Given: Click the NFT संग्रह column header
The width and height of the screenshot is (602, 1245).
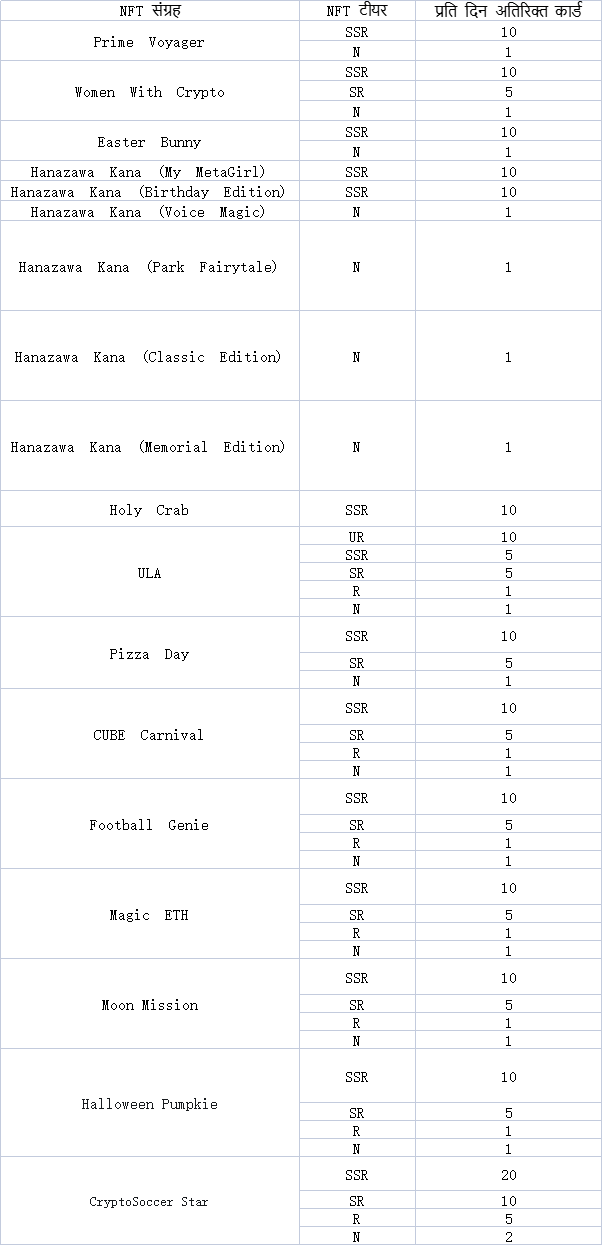Looking at the screenshot, I should point(149,11).
